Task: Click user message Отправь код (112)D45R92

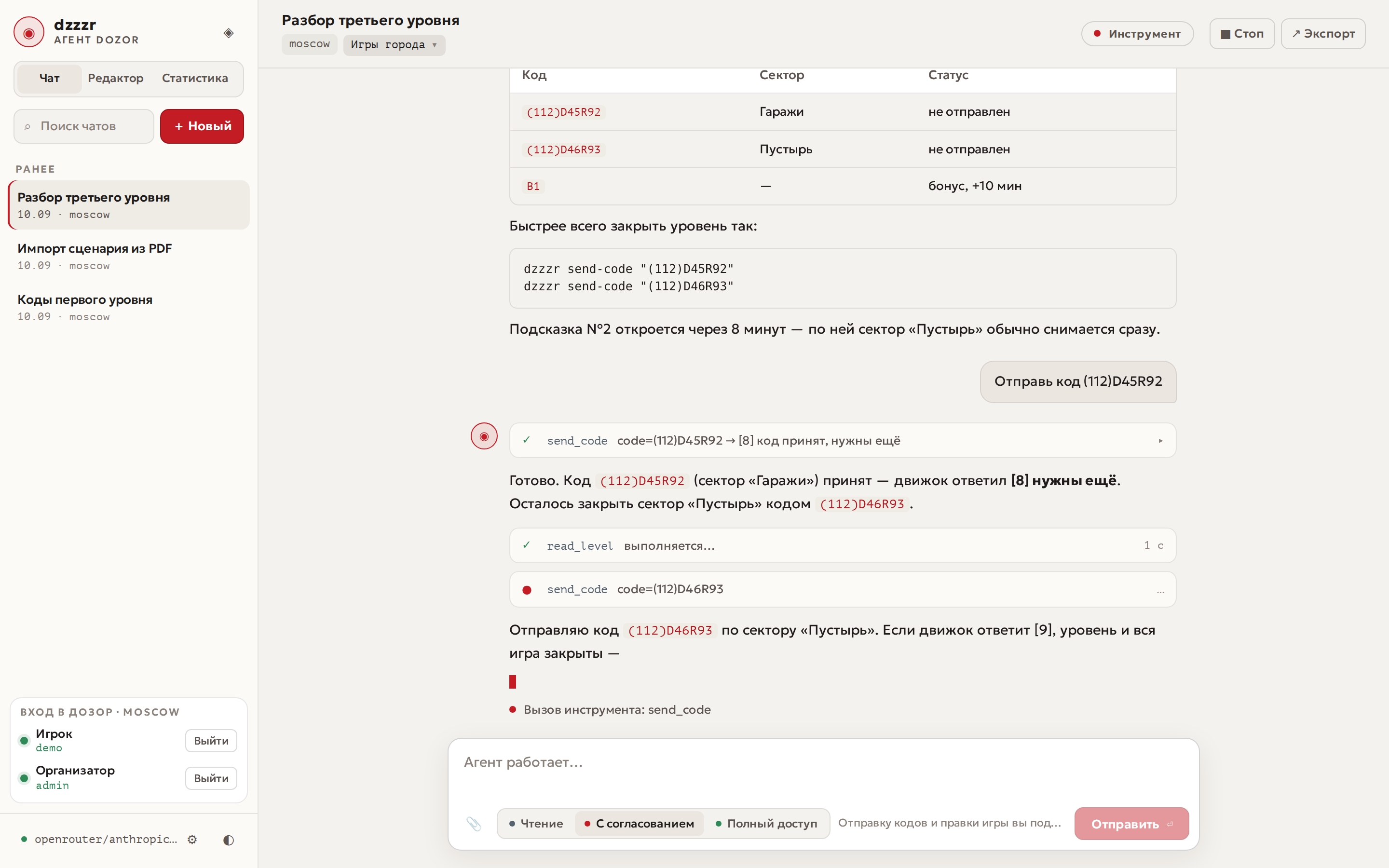Action: point(1078,382)
